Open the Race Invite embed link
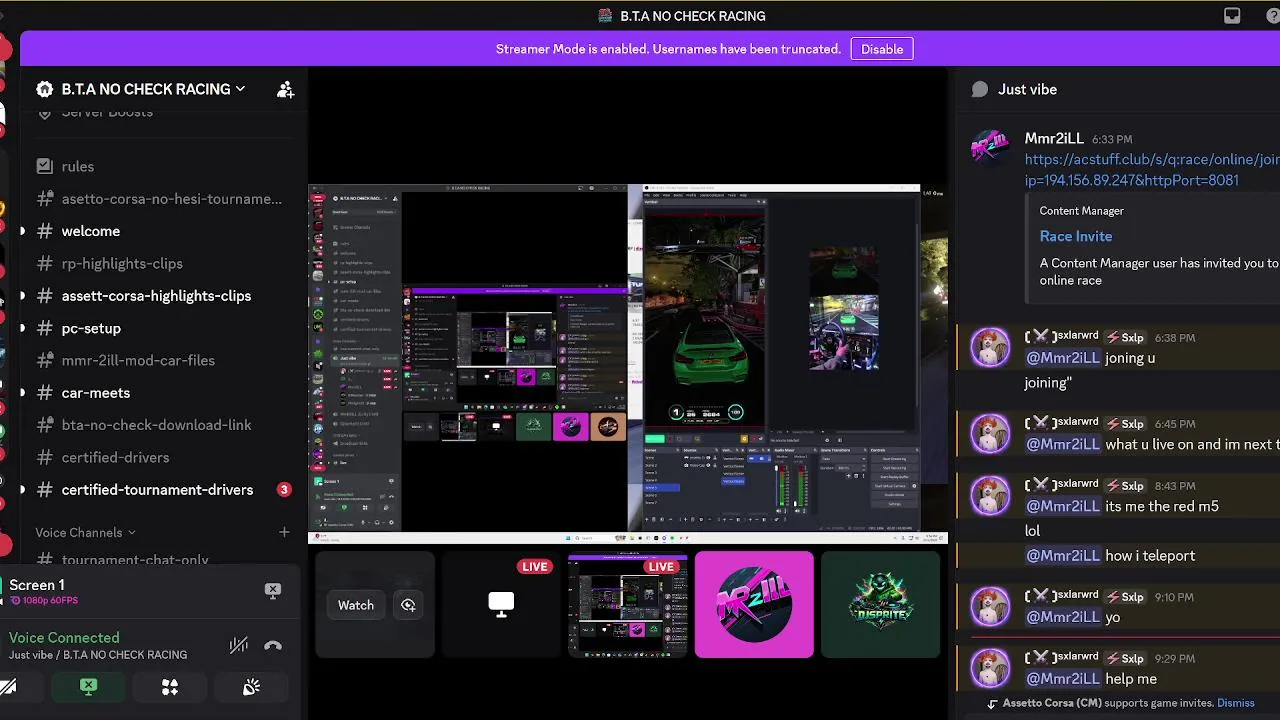The width and height of the screenshot is (1280, 720). [1076, 236]
